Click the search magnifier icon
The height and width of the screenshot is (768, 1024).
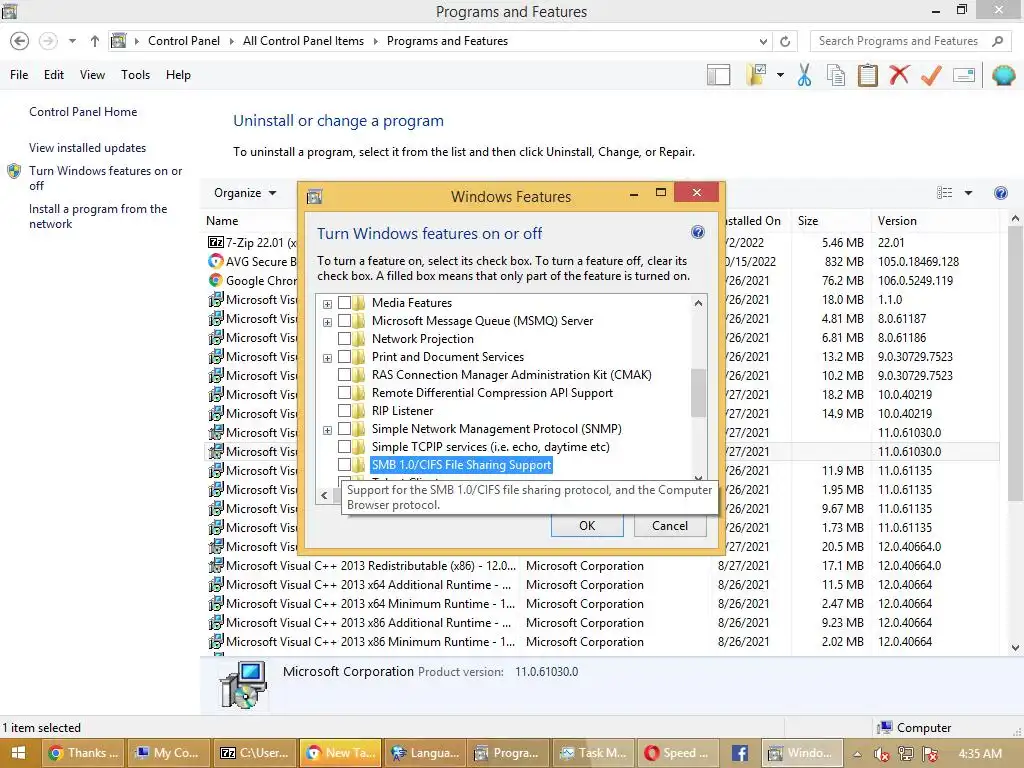point(997,41)
